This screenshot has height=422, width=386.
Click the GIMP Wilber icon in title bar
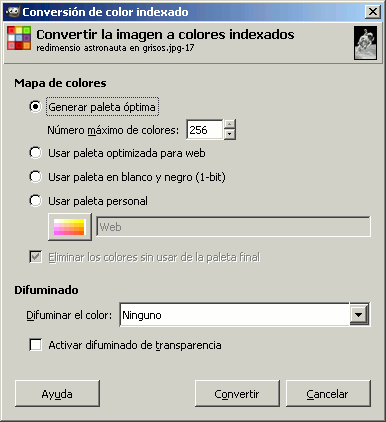point(13,12)
